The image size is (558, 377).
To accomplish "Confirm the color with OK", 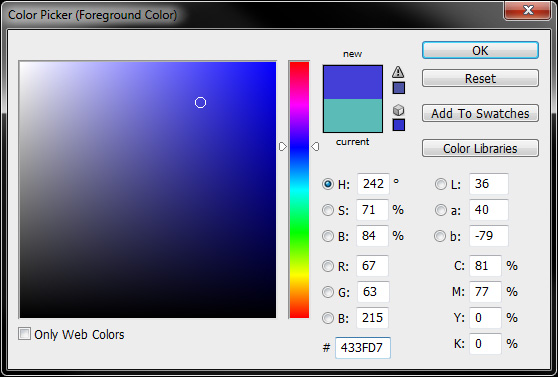I will (480, 50).
